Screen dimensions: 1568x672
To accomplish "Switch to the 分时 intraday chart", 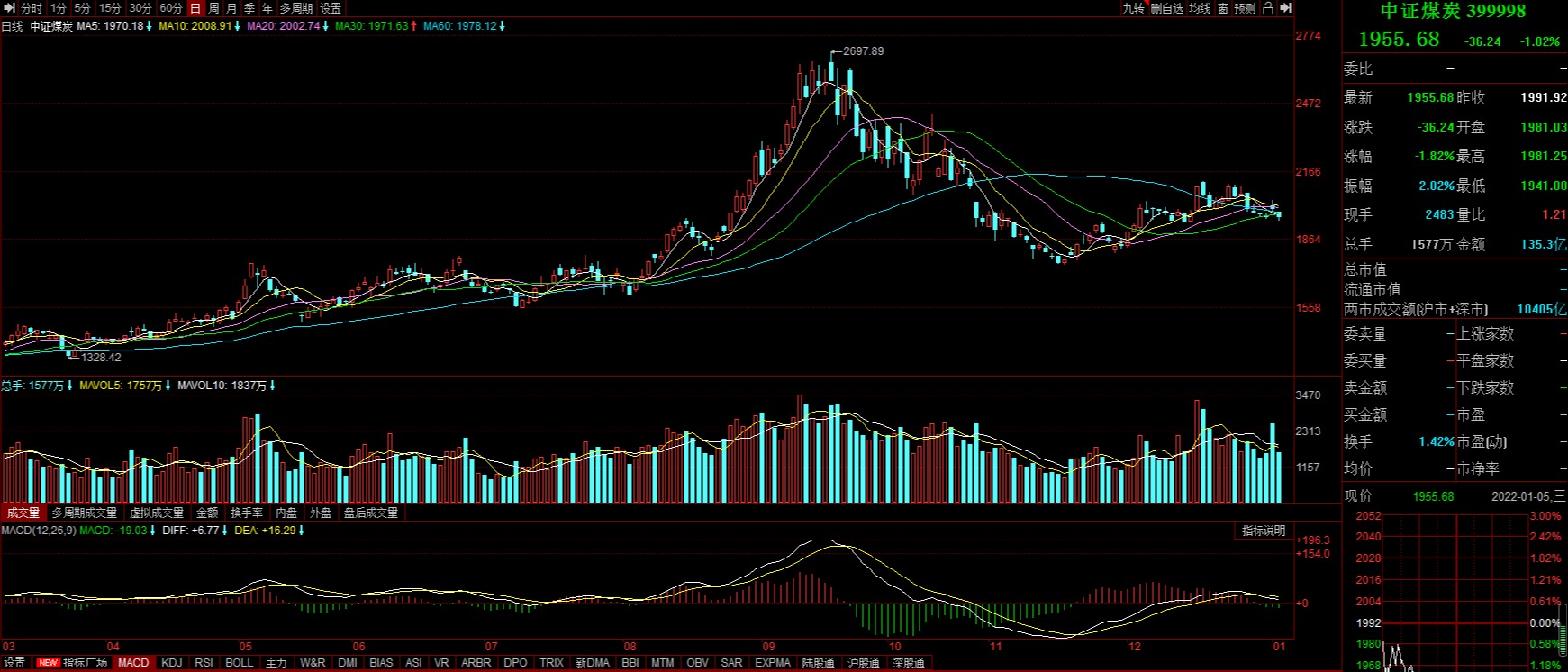I will click(x=32, y=8).
